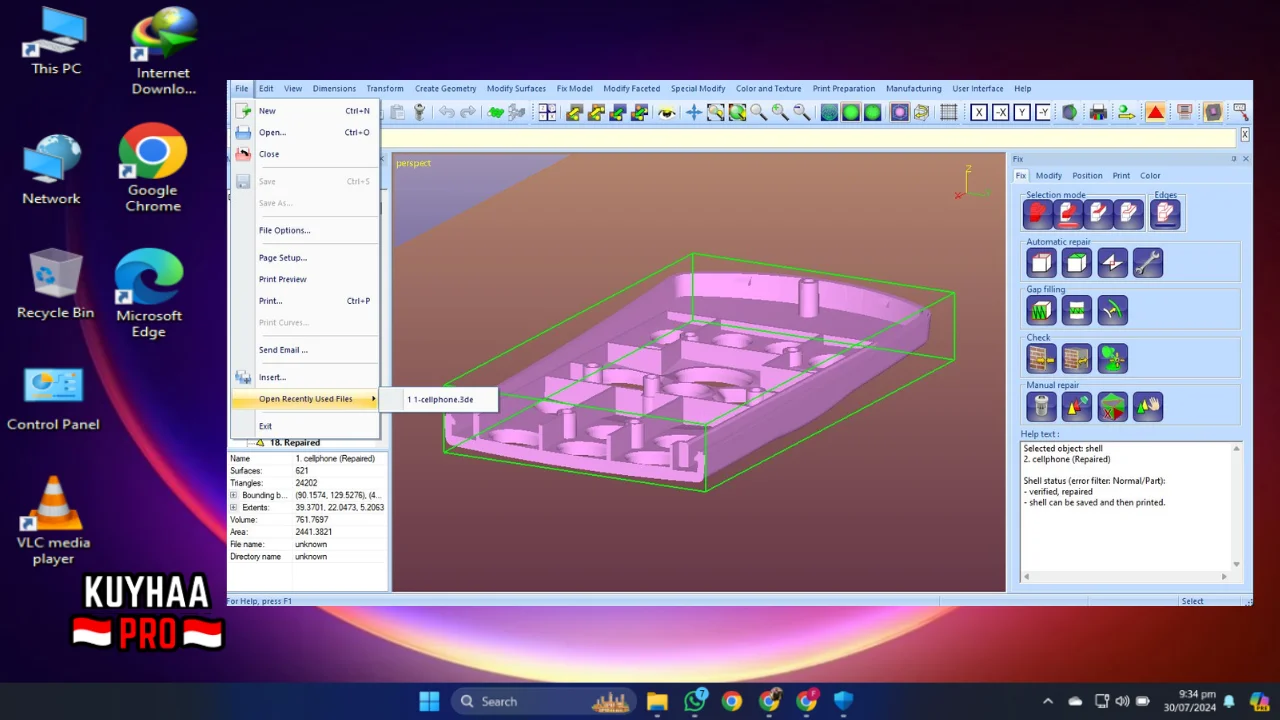Click the Triangles value 24202
Viewport: 1280px width, 720px height.
pos(306,483)
